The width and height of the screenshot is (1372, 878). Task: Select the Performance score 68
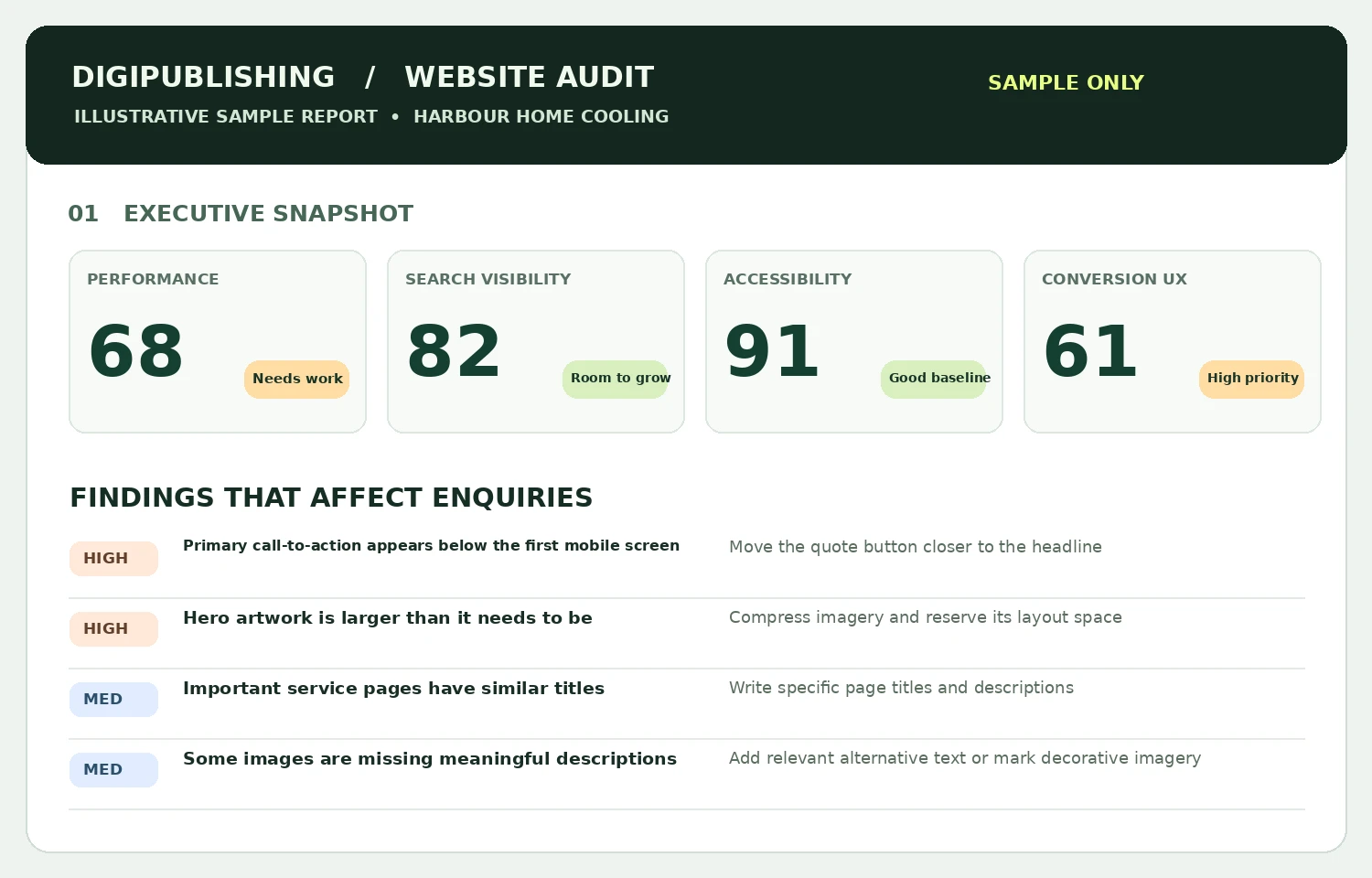pyautogui.click(x=136, y=351)
